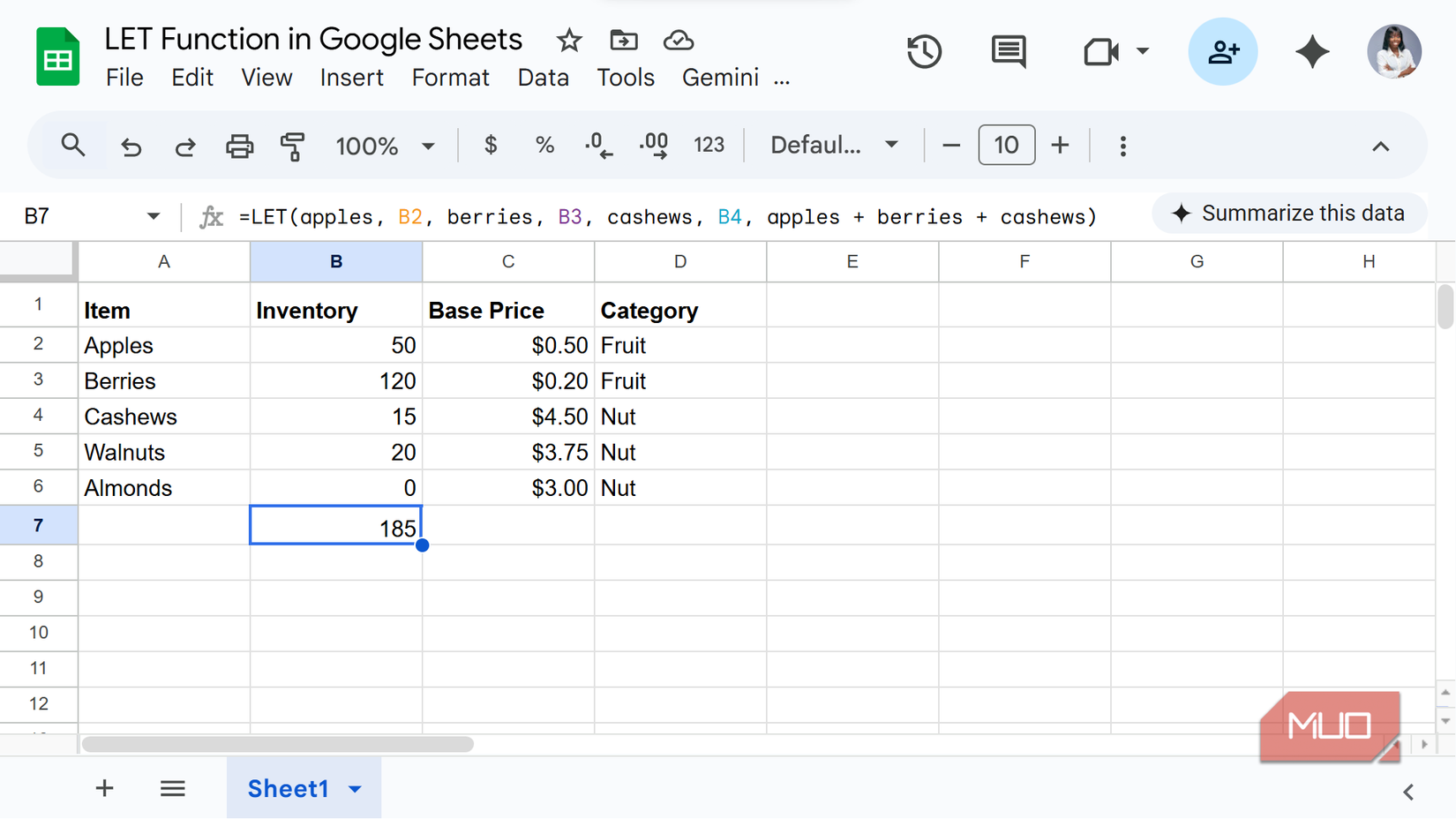The image size is (1456, 819).
Task: Undo the last action
Action: (x=131, y=146)
